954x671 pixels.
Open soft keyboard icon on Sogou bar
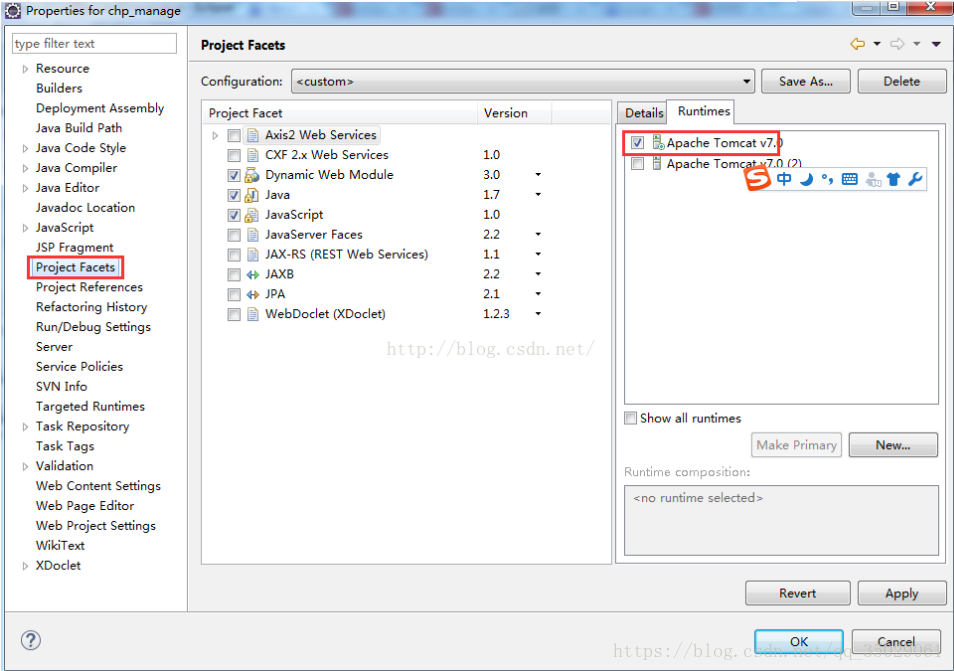[x=849, y=179]
